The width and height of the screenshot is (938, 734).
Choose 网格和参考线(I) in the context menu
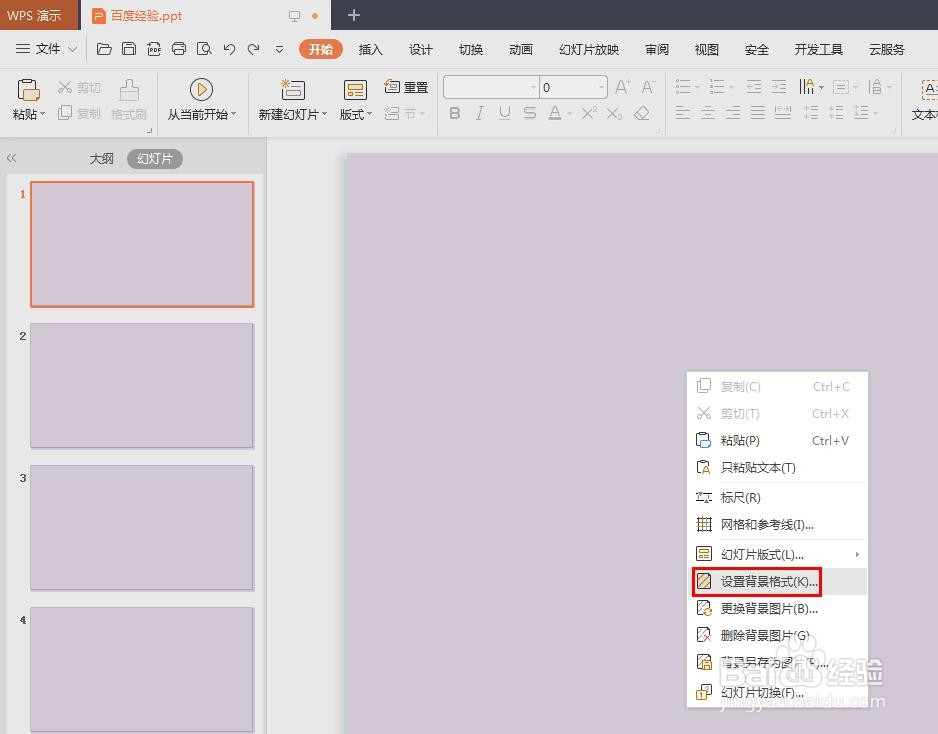pos(778,525)
